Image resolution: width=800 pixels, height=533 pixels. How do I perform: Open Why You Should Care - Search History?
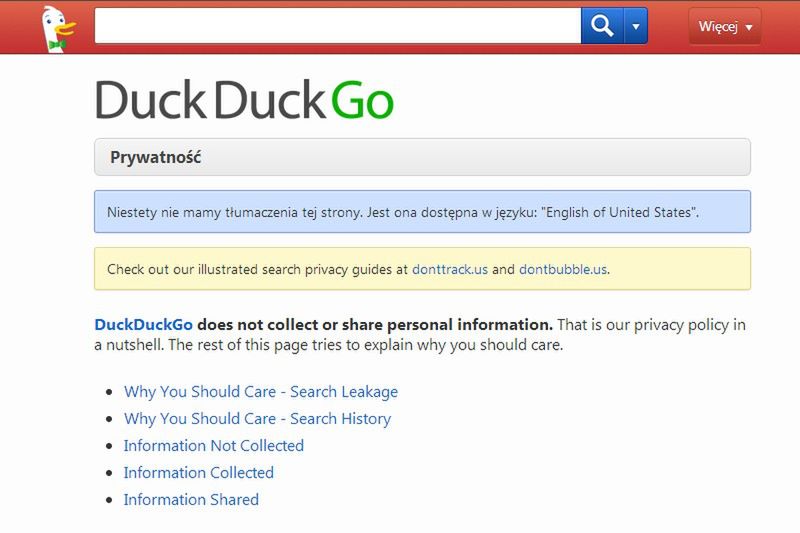click(x=258, y=419)
